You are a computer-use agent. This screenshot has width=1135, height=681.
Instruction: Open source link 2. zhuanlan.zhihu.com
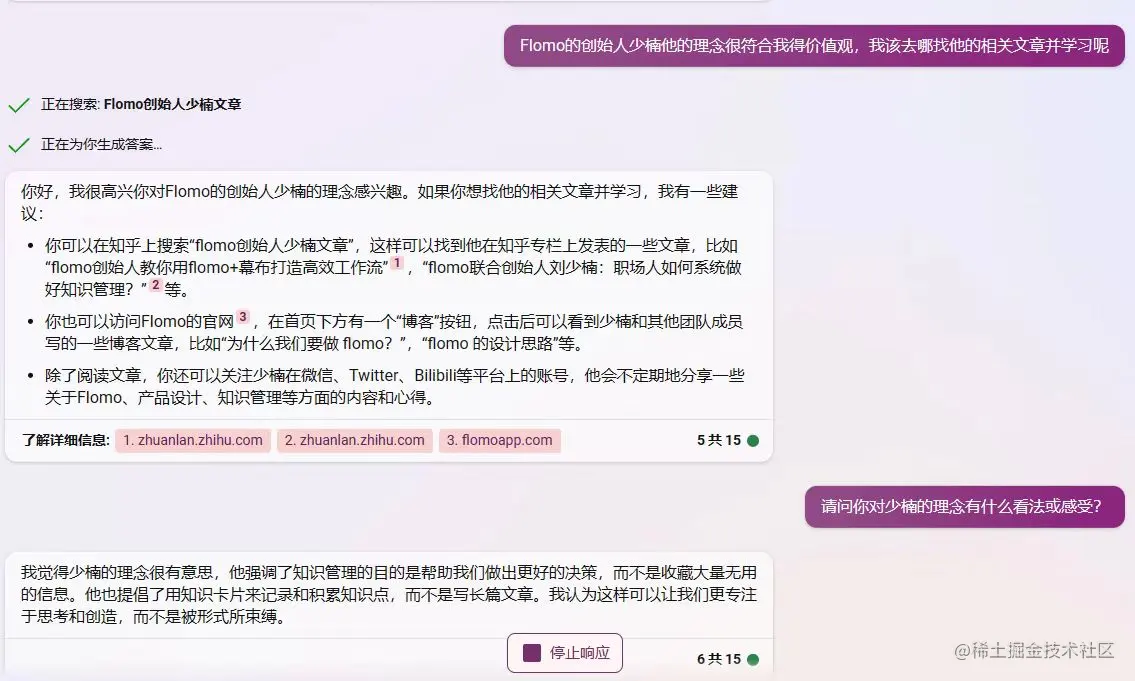[355, 440]
